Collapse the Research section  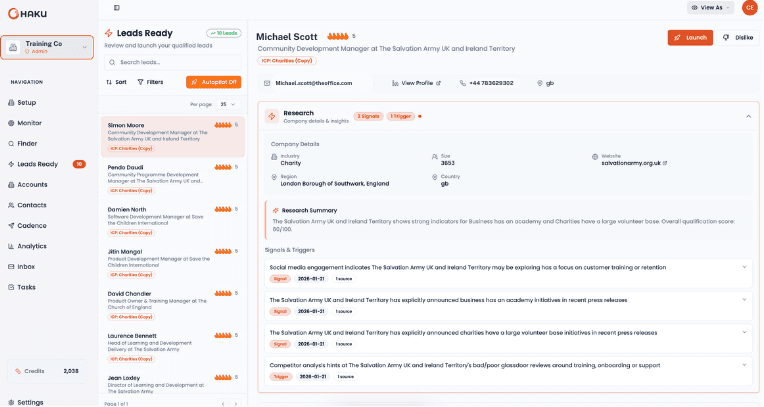click(x=748, y=116)
